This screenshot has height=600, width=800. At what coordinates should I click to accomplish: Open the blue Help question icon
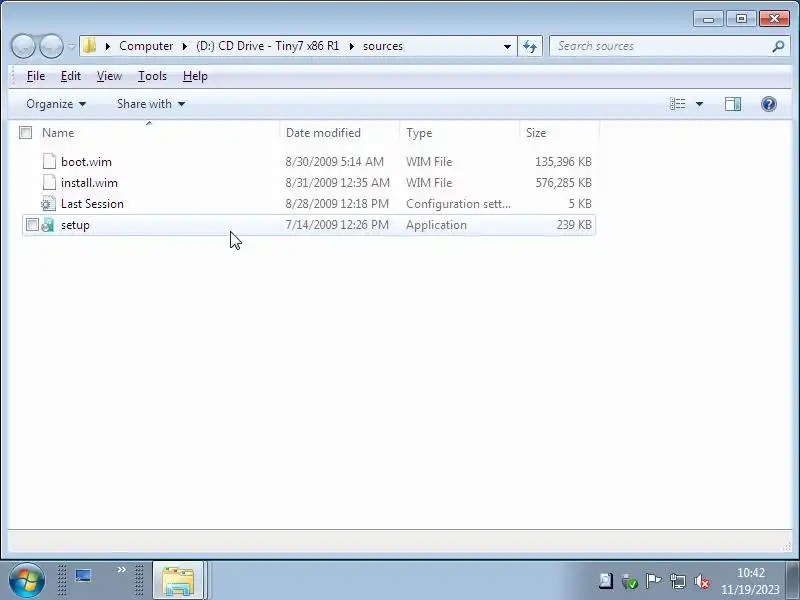pos(768,104)
